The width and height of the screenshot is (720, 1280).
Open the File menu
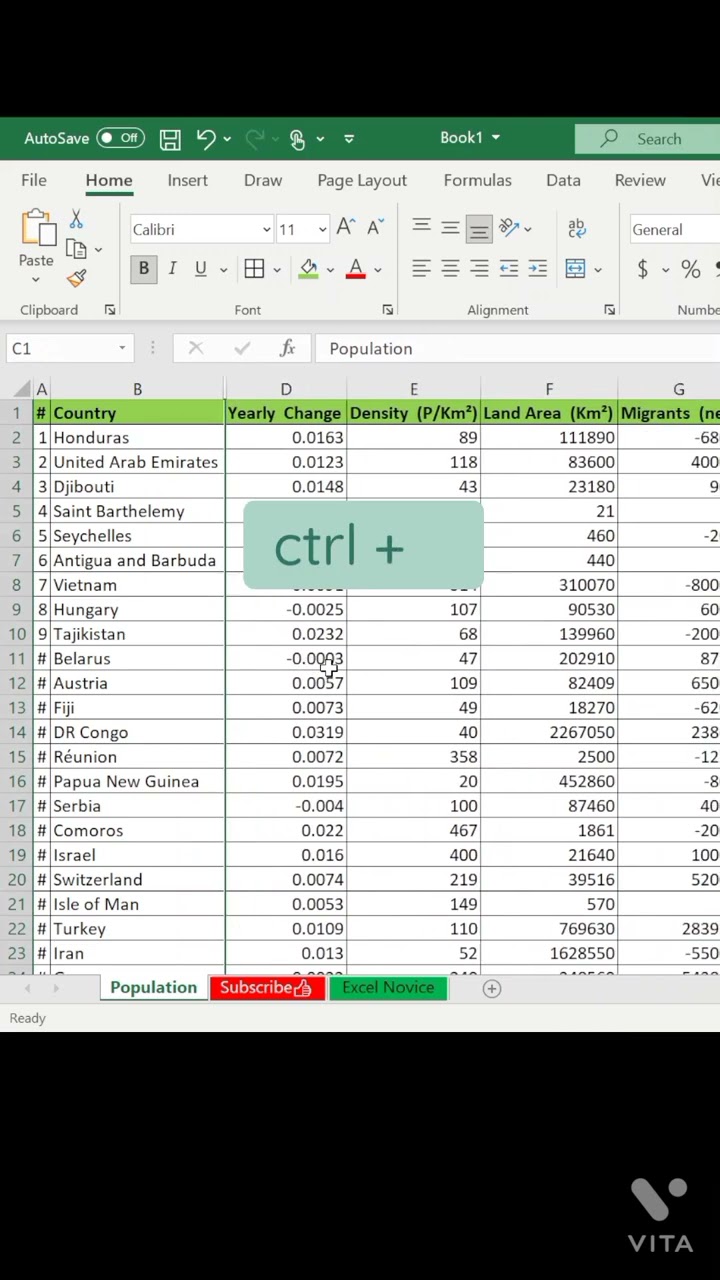(x=34, y=180)
